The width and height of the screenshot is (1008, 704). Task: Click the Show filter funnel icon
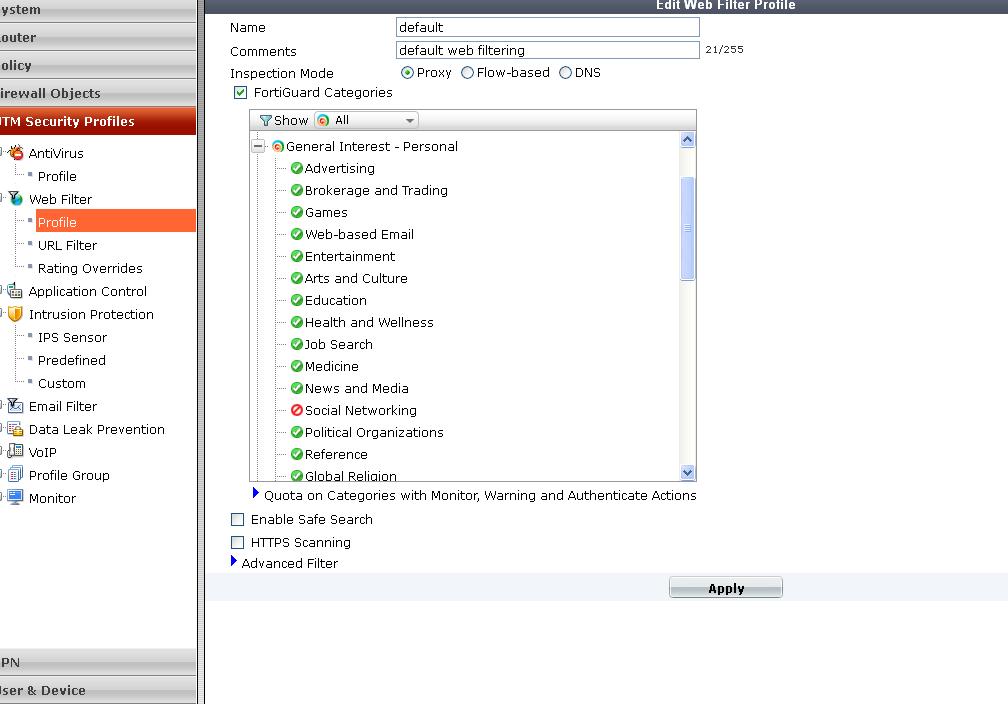coord(266,120)
